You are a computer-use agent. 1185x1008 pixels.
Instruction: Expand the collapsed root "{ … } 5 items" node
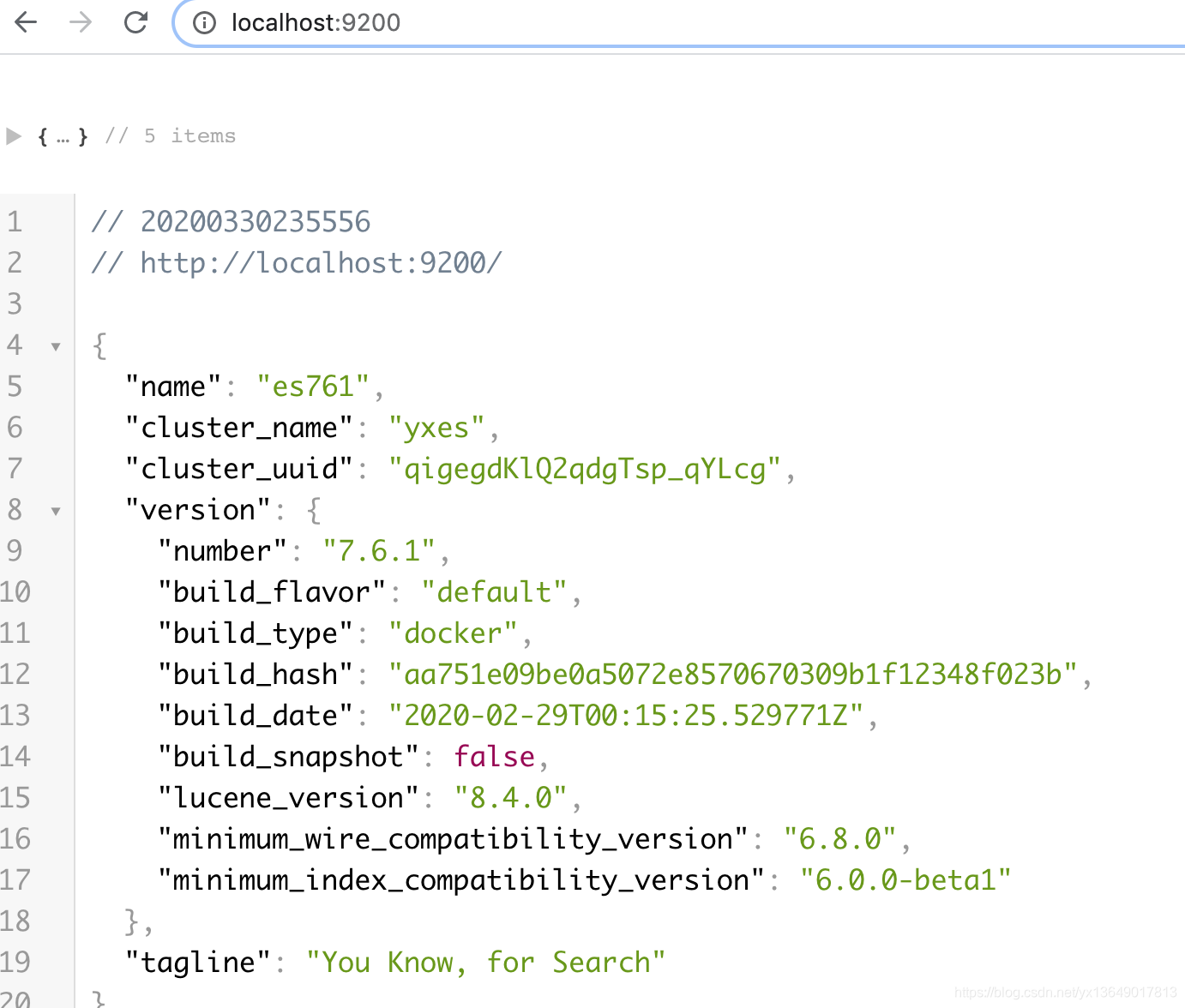(x=12, y=135)
